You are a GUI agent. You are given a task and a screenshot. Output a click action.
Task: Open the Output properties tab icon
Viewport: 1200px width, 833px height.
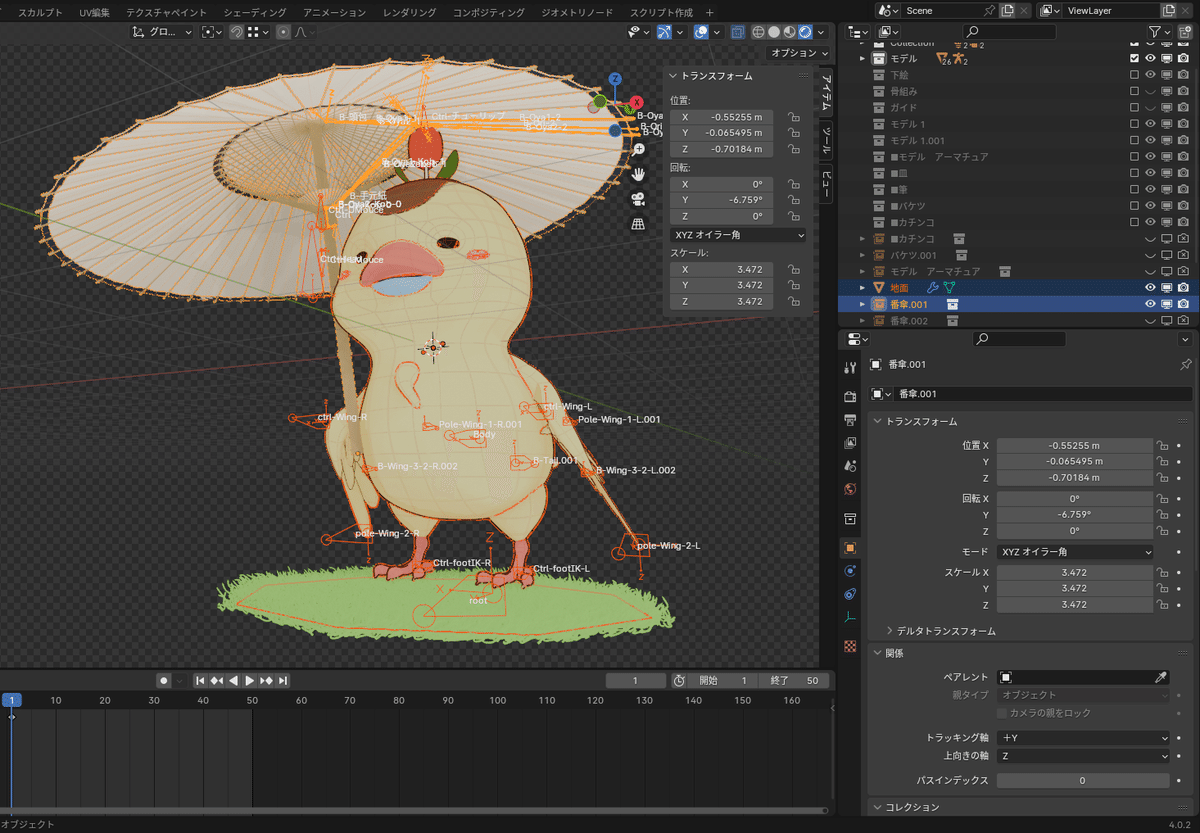tap(850, 419)
